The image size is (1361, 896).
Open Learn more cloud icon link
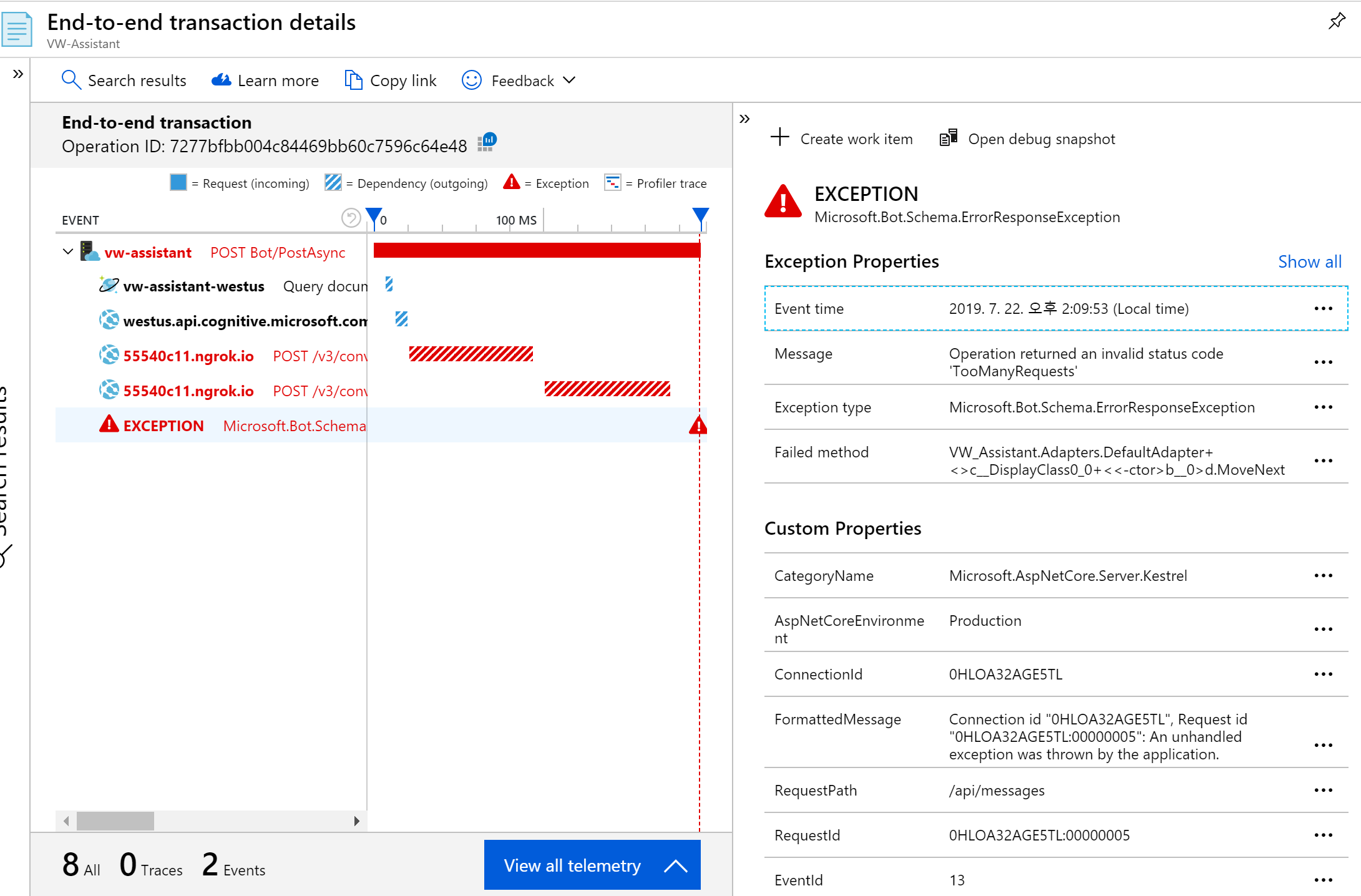[x=222, y=80]
